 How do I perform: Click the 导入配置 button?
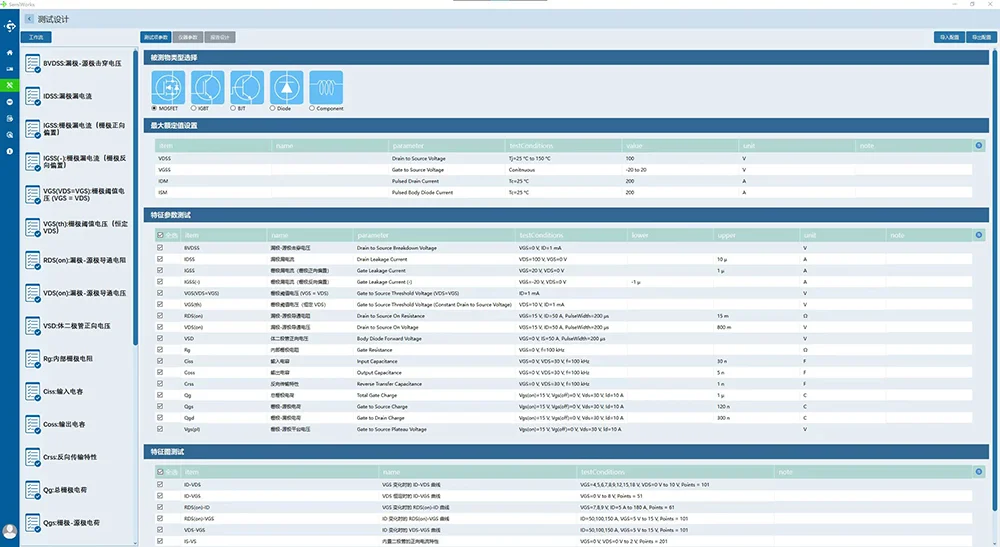(947, 37)
